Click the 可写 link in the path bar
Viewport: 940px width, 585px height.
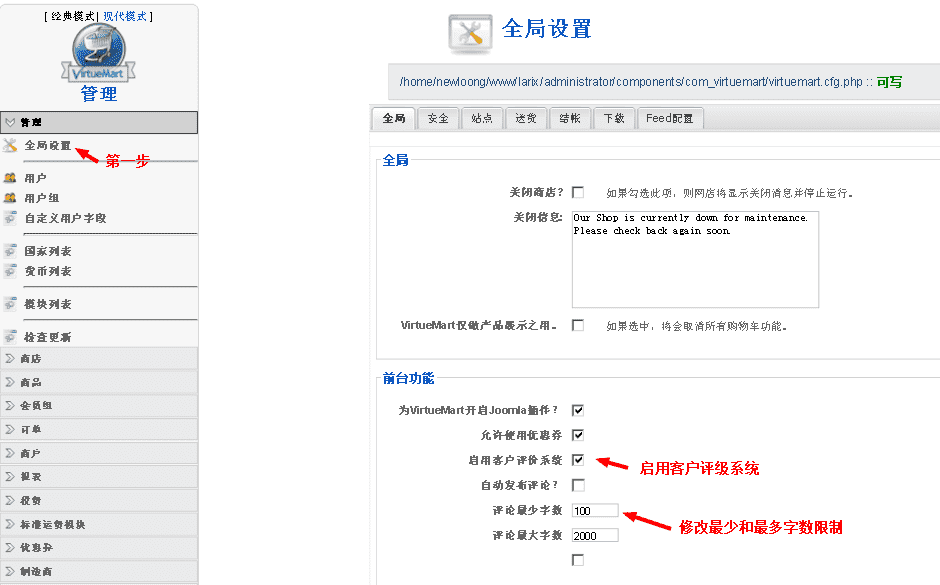888,82
